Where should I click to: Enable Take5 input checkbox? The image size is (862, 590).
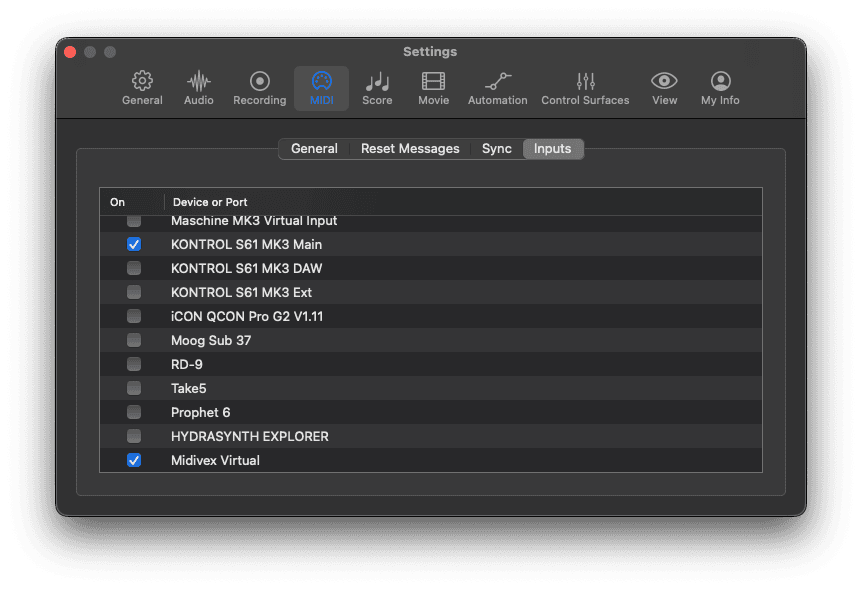[x=134, y=388]
